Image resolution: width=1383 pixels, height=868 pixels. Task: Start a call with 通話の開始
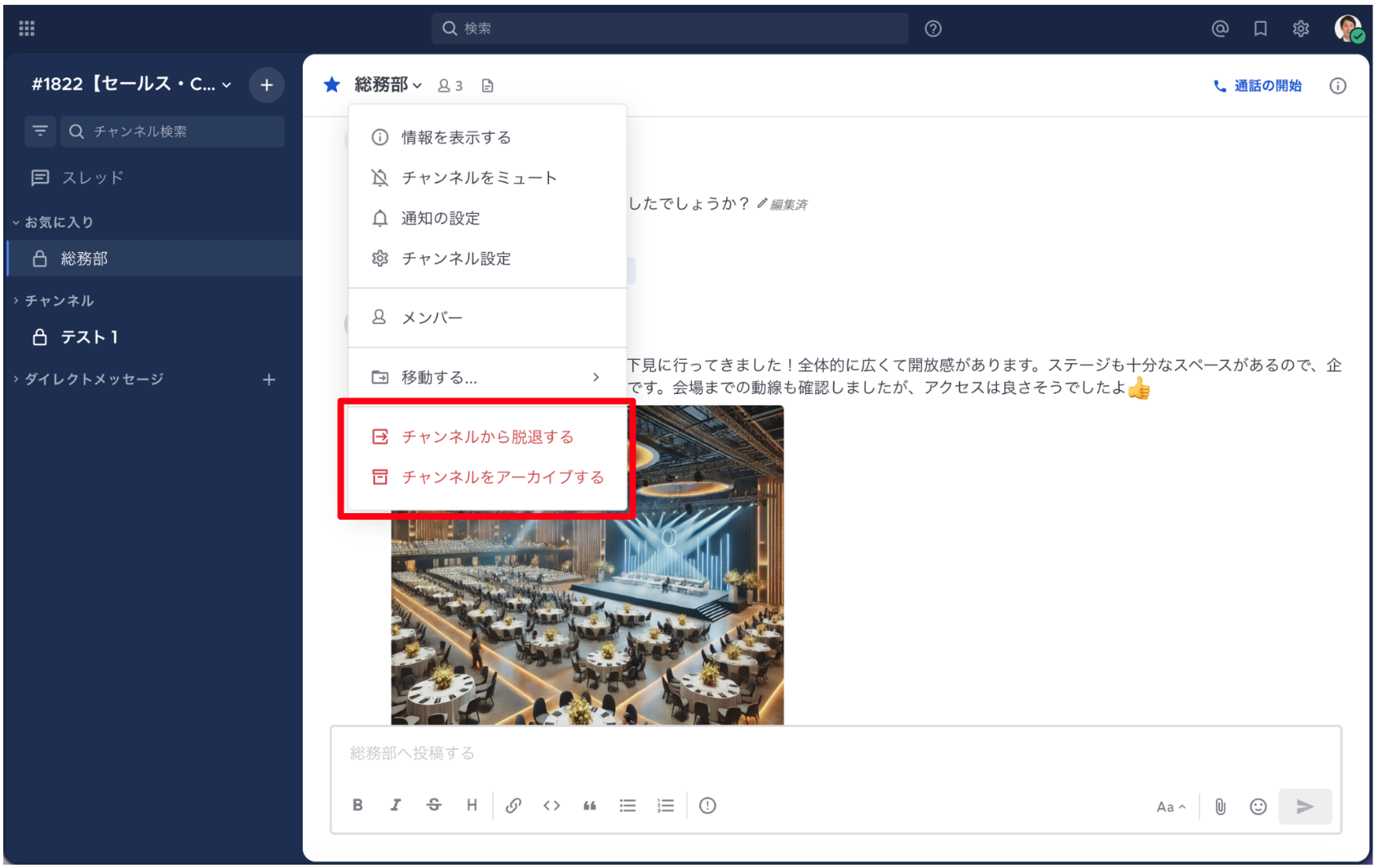point(1257,85)
